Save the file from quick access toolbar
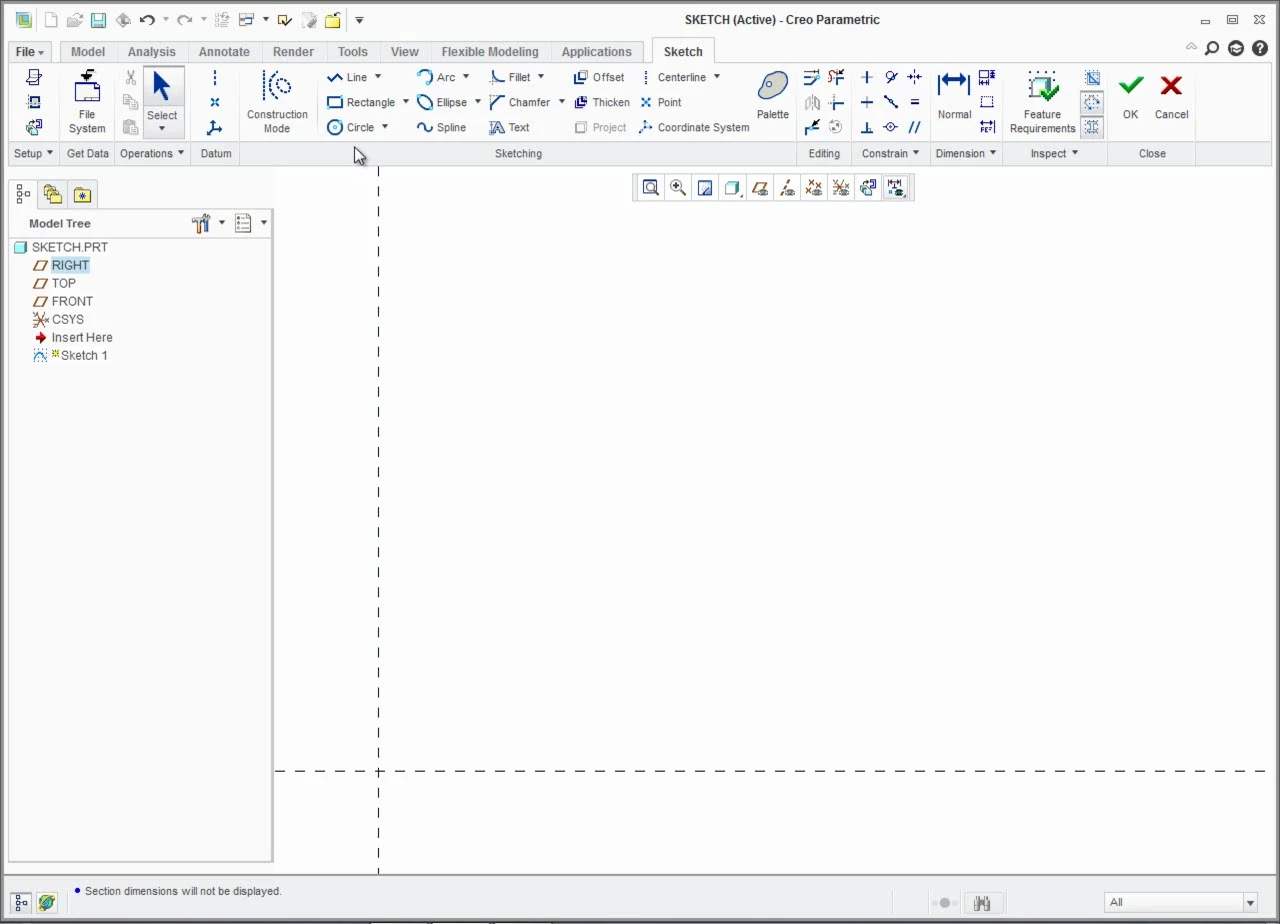Screen dimensions: 1280x924 tap(98, 20)
